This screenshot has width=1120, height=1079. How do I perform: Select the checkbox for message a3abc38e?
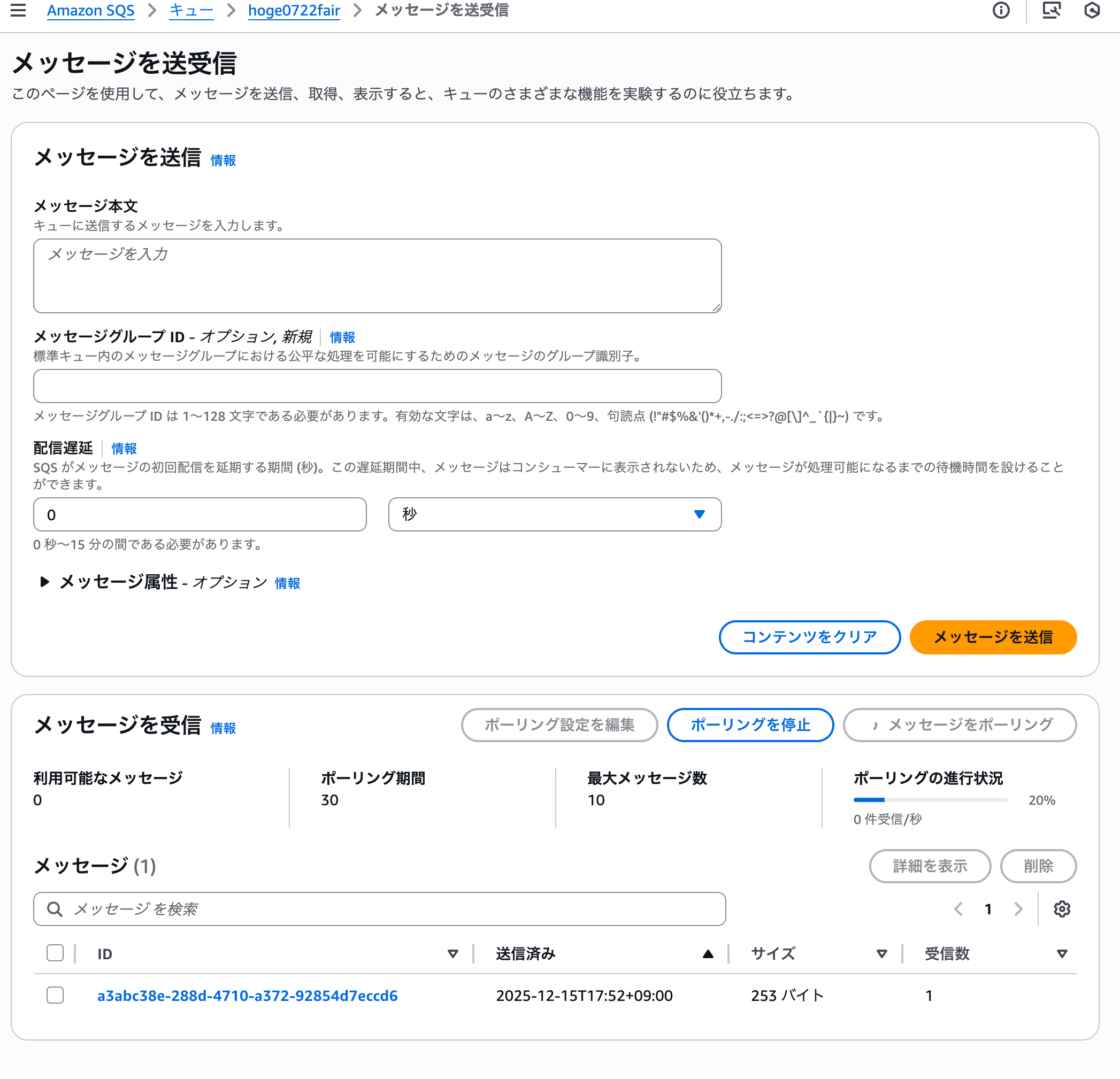55,995
